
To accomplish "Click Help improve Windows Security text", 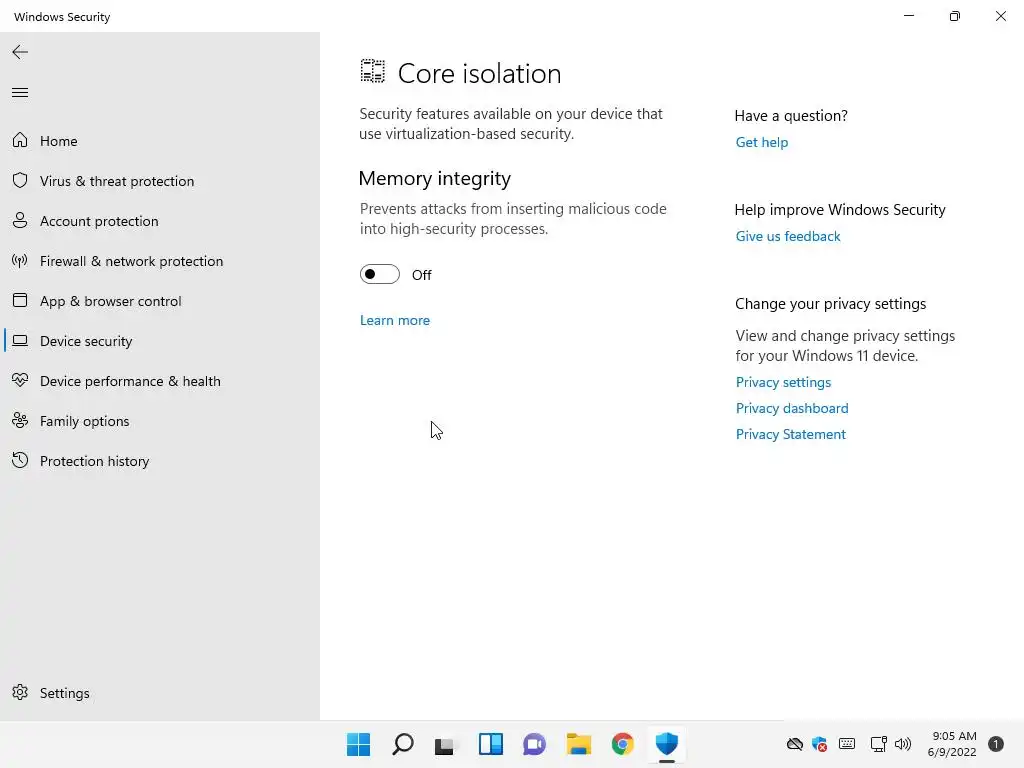I will click(x=840, y=210).
